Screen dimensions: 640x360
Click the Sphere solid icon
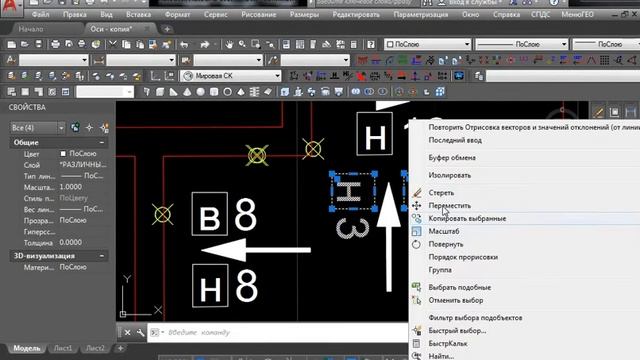tap(200, 92)
